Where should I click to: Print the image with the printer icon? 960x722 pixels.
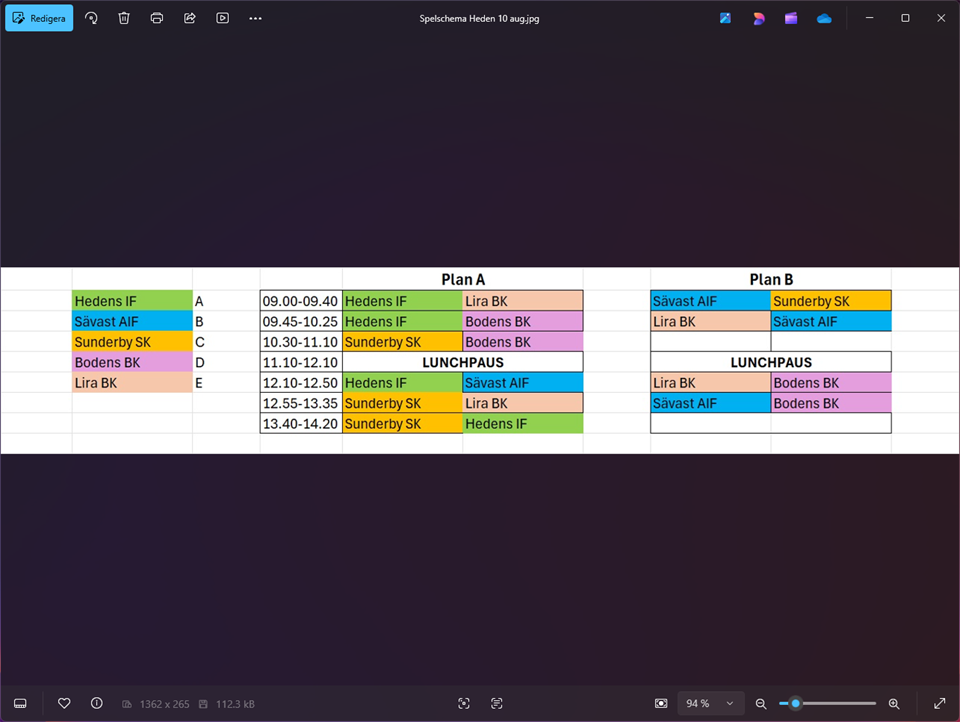[x=157, y=18]
